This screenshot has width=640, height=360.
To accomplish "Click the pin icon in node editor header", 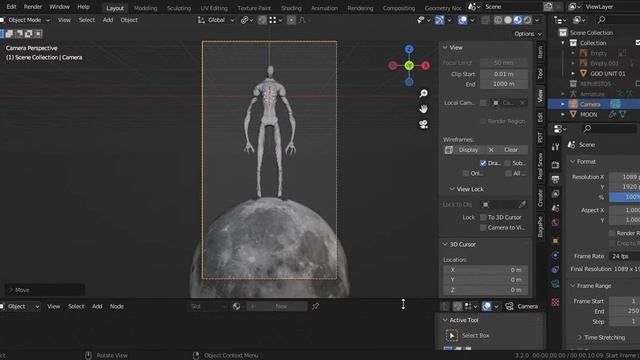I will [x=315, y=306].
